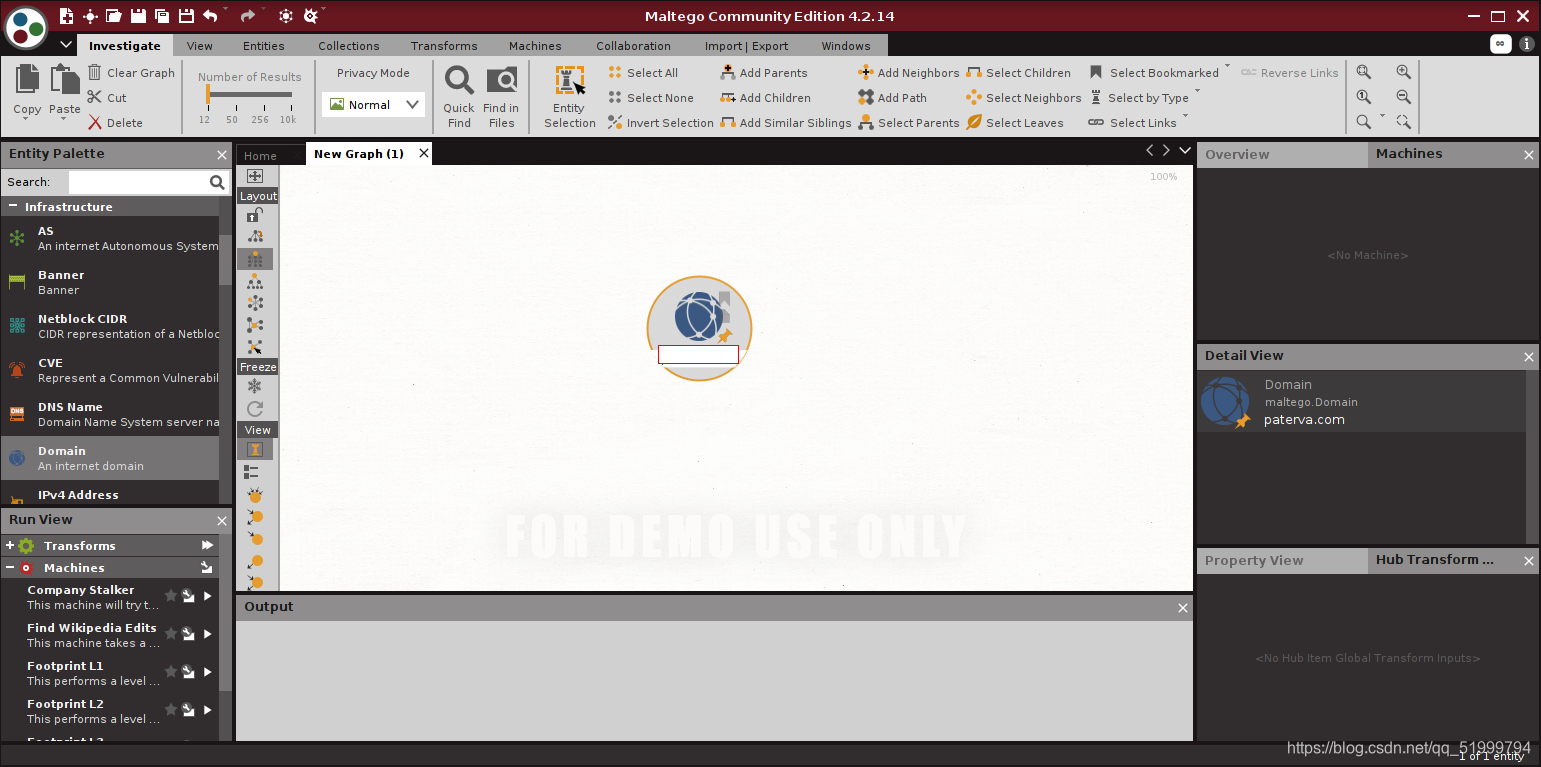Collapse the Infrastructure palette category
The image size is (1541, 767).
point(13,206)
